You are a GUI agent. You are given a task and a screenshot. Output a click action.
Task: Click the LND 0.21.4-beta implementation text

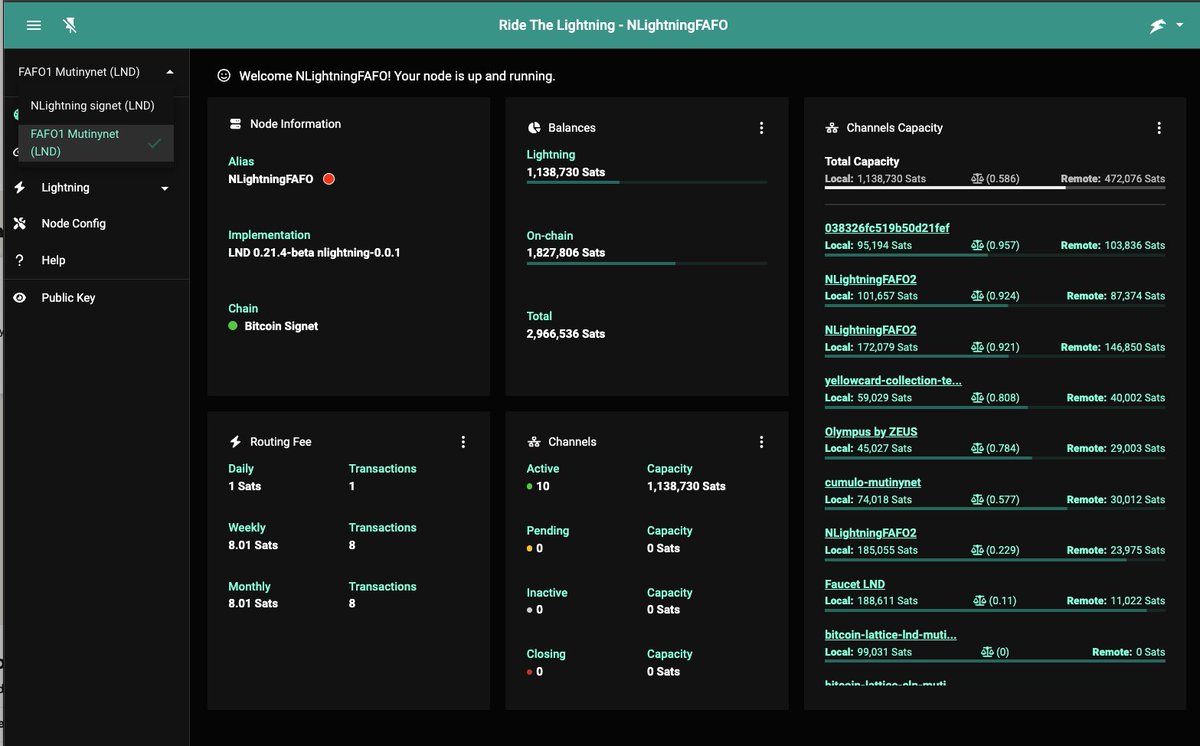pos(314,253)
